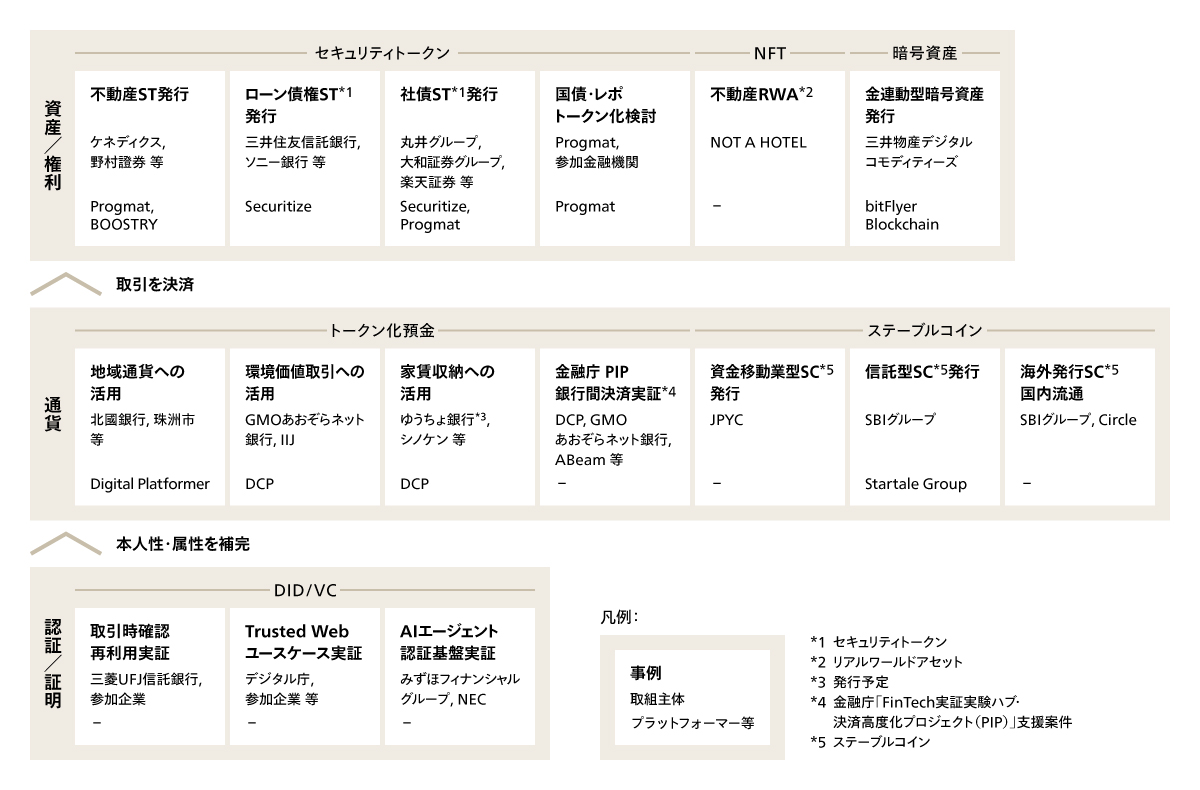
Task: Click 事例 in the legend box
Action: point(647,672)
